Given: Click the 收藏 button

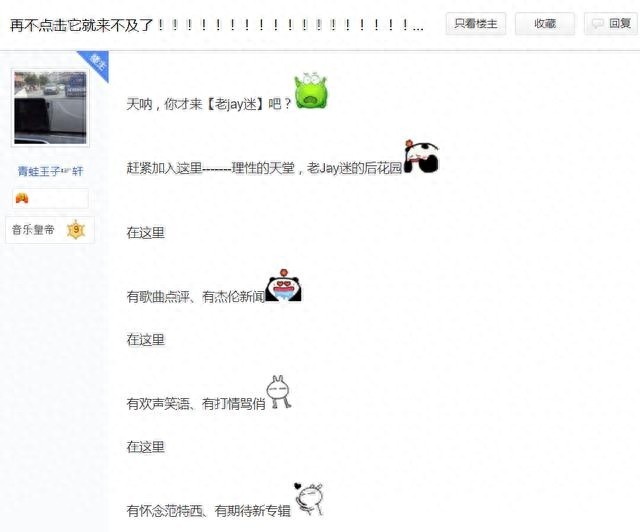Looking at the screenshot, I should [x=545, y=24].
